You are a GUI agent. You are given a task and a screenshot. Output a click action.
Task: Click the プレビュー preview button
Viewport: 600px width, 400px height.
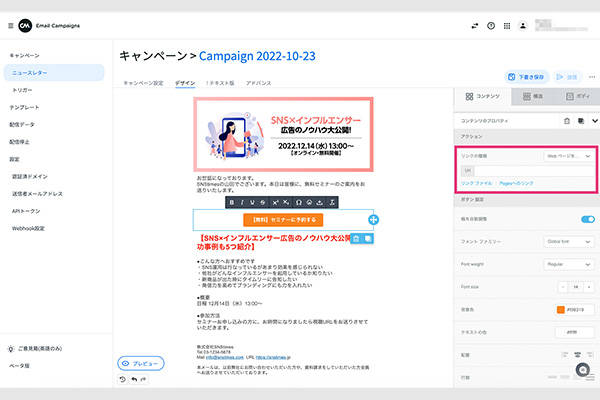tap(142, 363)
